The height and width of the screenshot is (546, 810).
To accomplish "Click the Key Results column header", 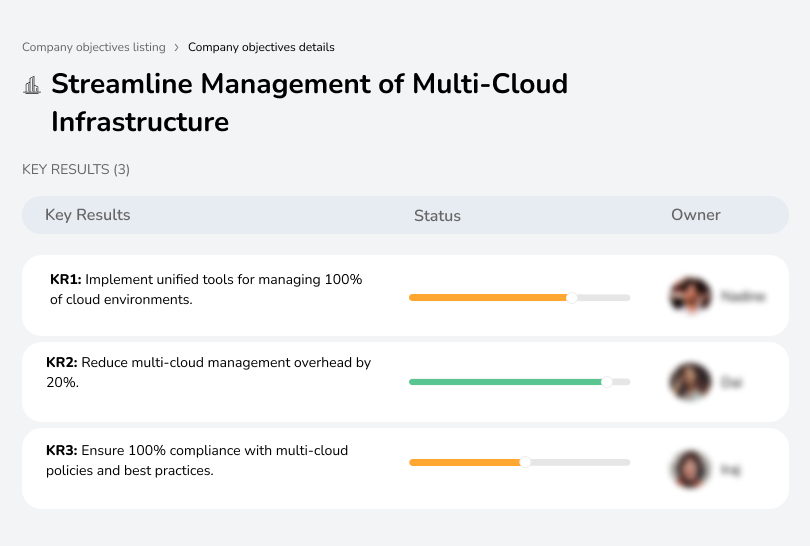I will point(88,215).
